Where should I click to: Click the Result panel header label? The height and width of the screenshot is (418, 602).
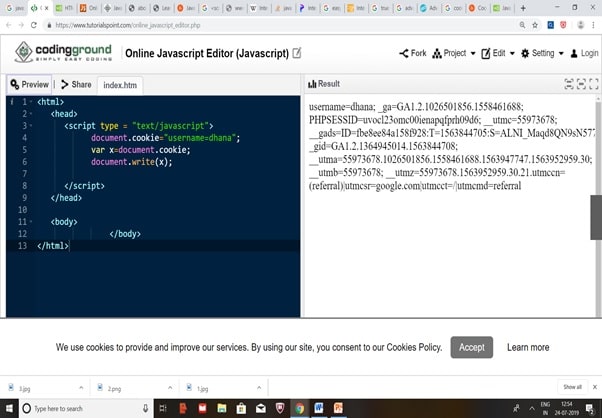pos(324,84)
